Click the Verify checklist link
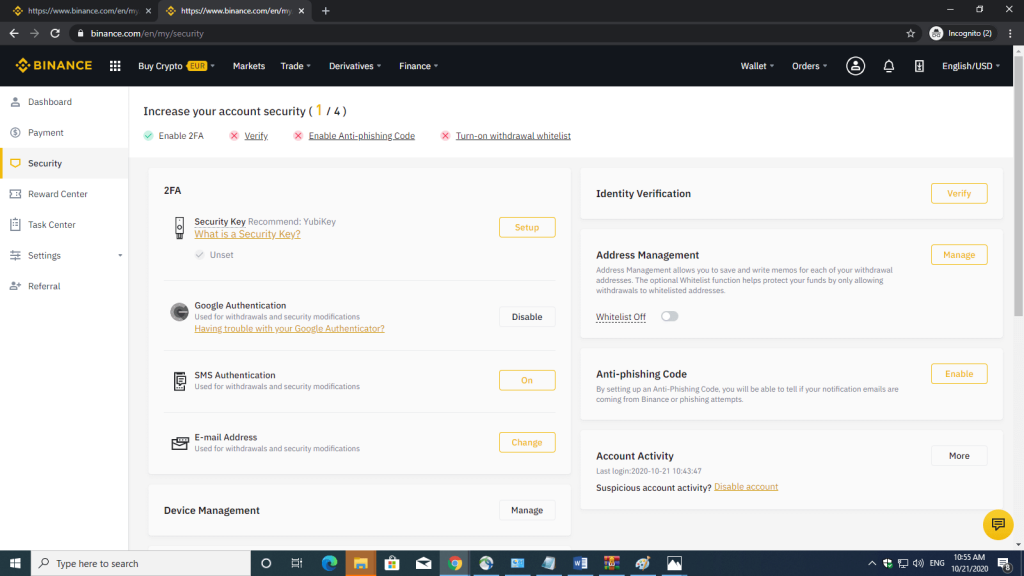The height and width of the screenshot is (576, 1024). coord(256,136)
